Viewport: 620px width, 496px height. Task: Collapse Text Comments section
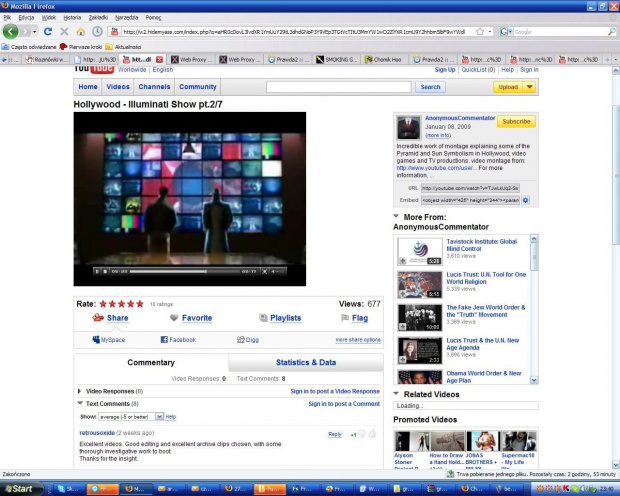point(80,403)
